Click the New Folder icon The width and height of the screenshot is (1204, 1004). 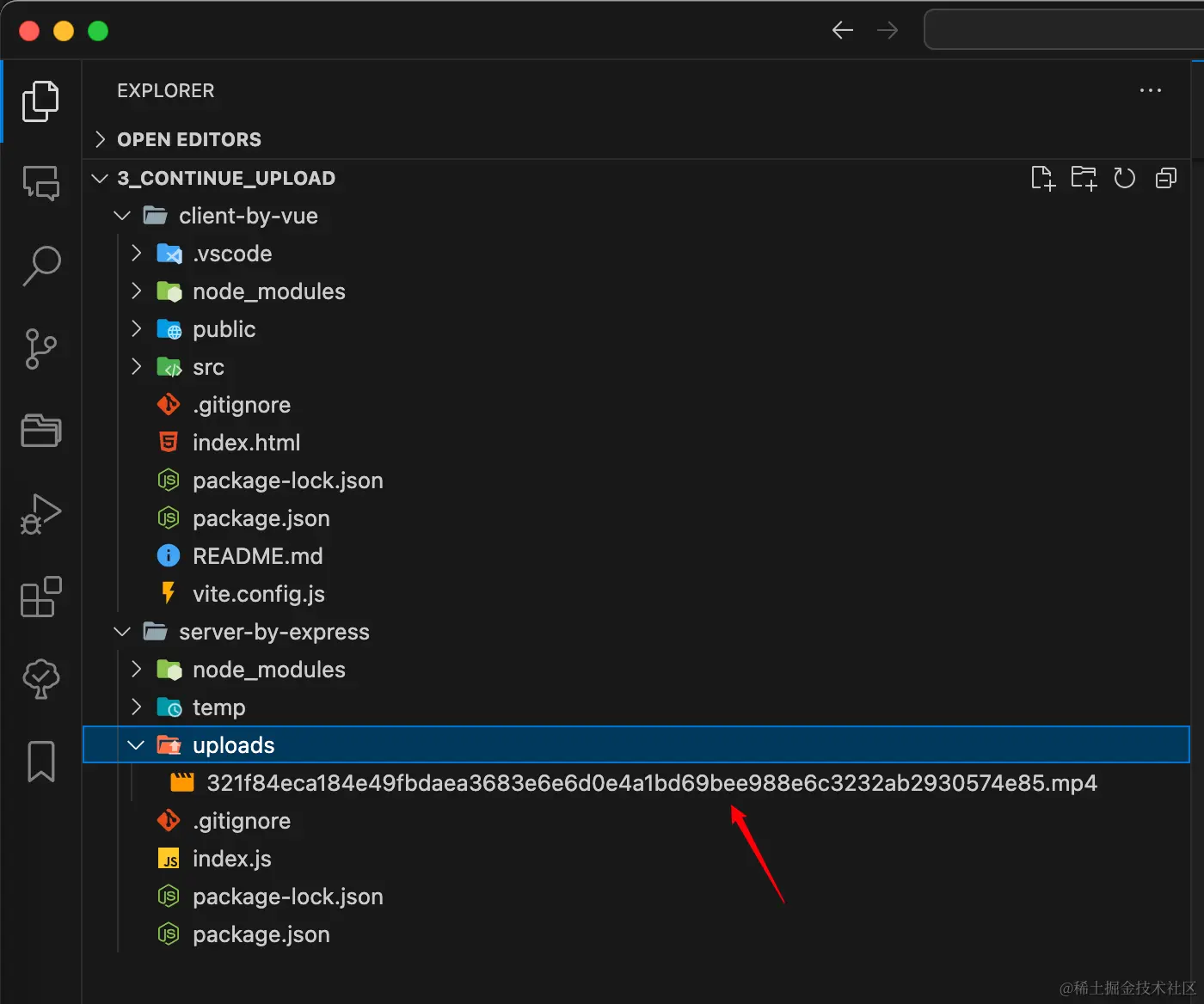(1084, 178)
